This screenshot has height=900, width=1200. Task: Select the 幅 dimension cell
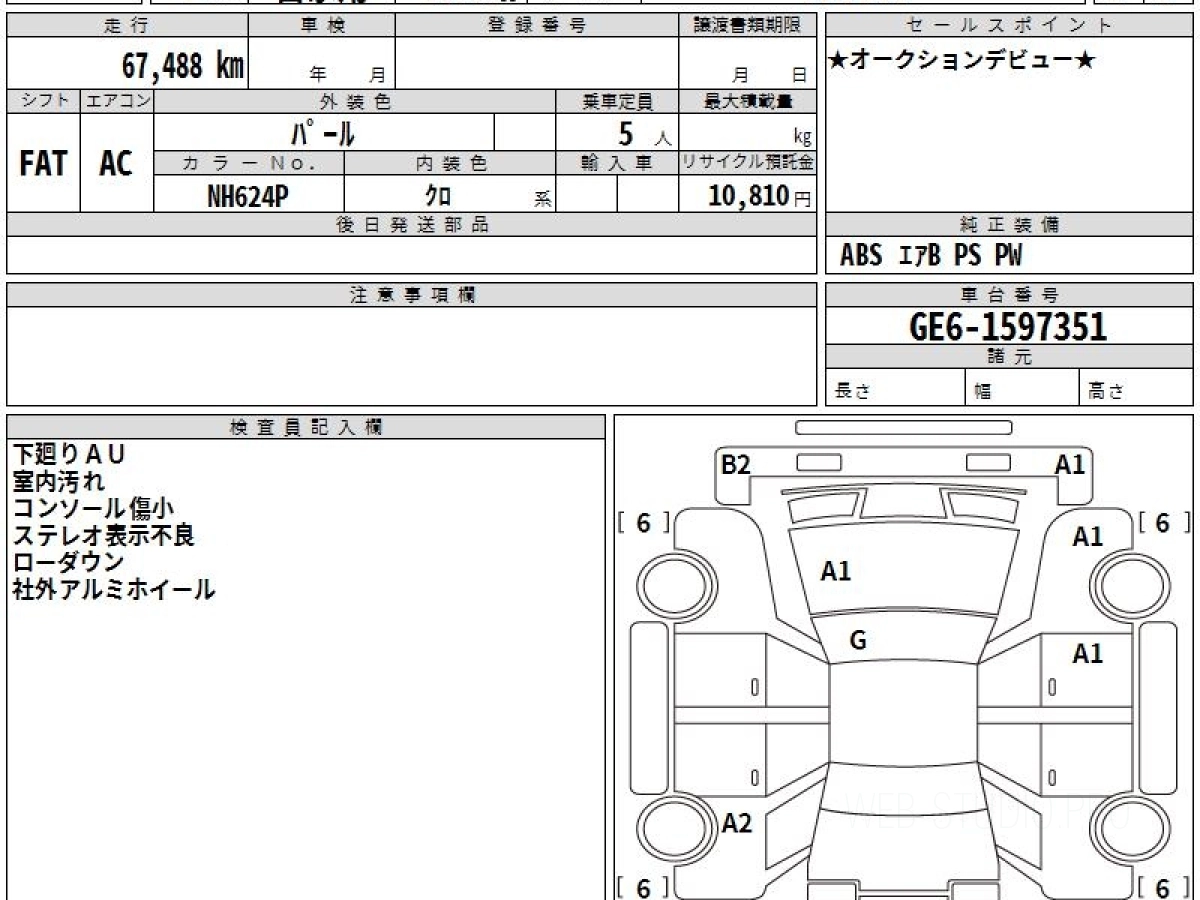[1023, 389]
